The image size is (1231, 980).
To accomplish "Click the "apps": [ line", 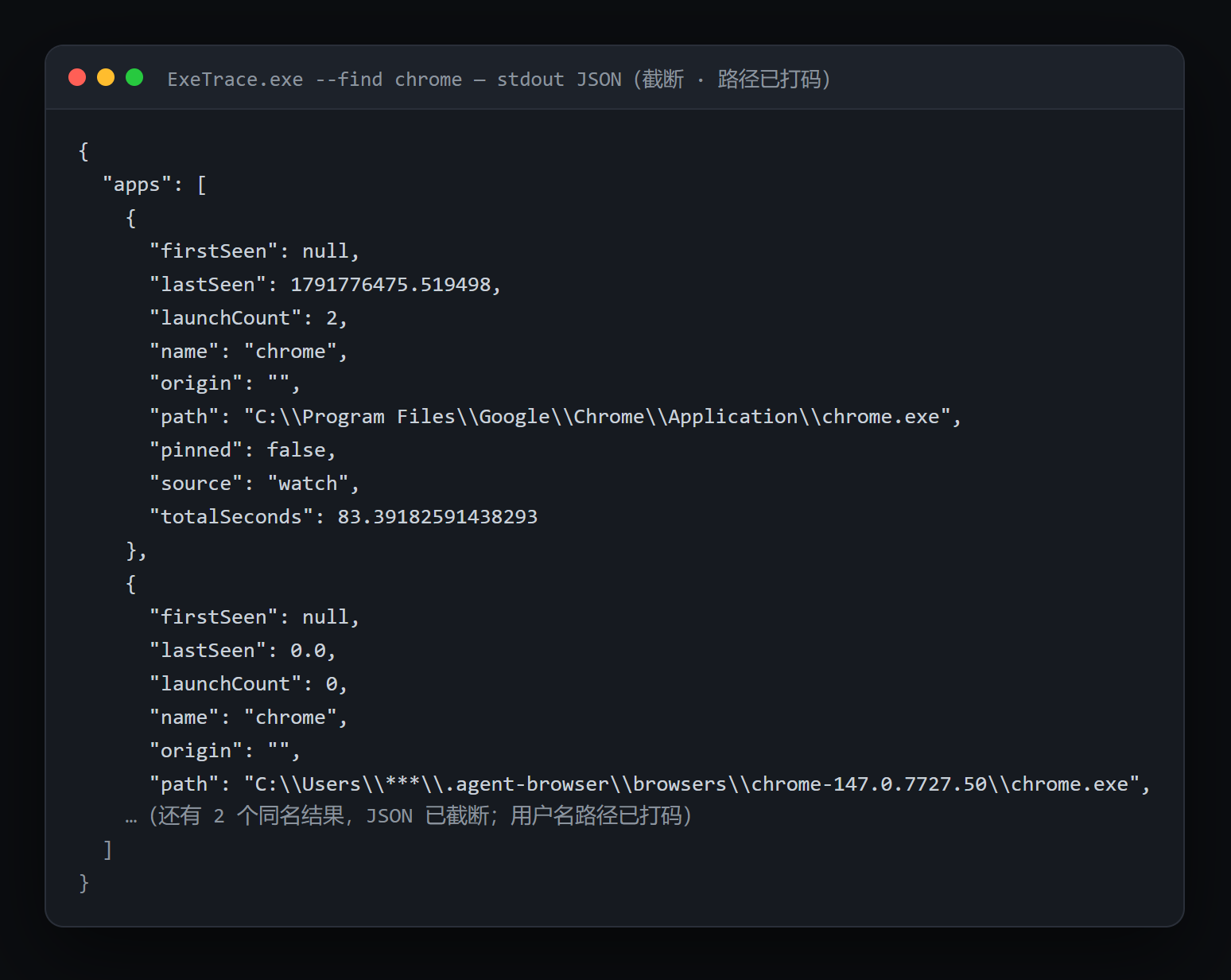I will click(154, 185).
